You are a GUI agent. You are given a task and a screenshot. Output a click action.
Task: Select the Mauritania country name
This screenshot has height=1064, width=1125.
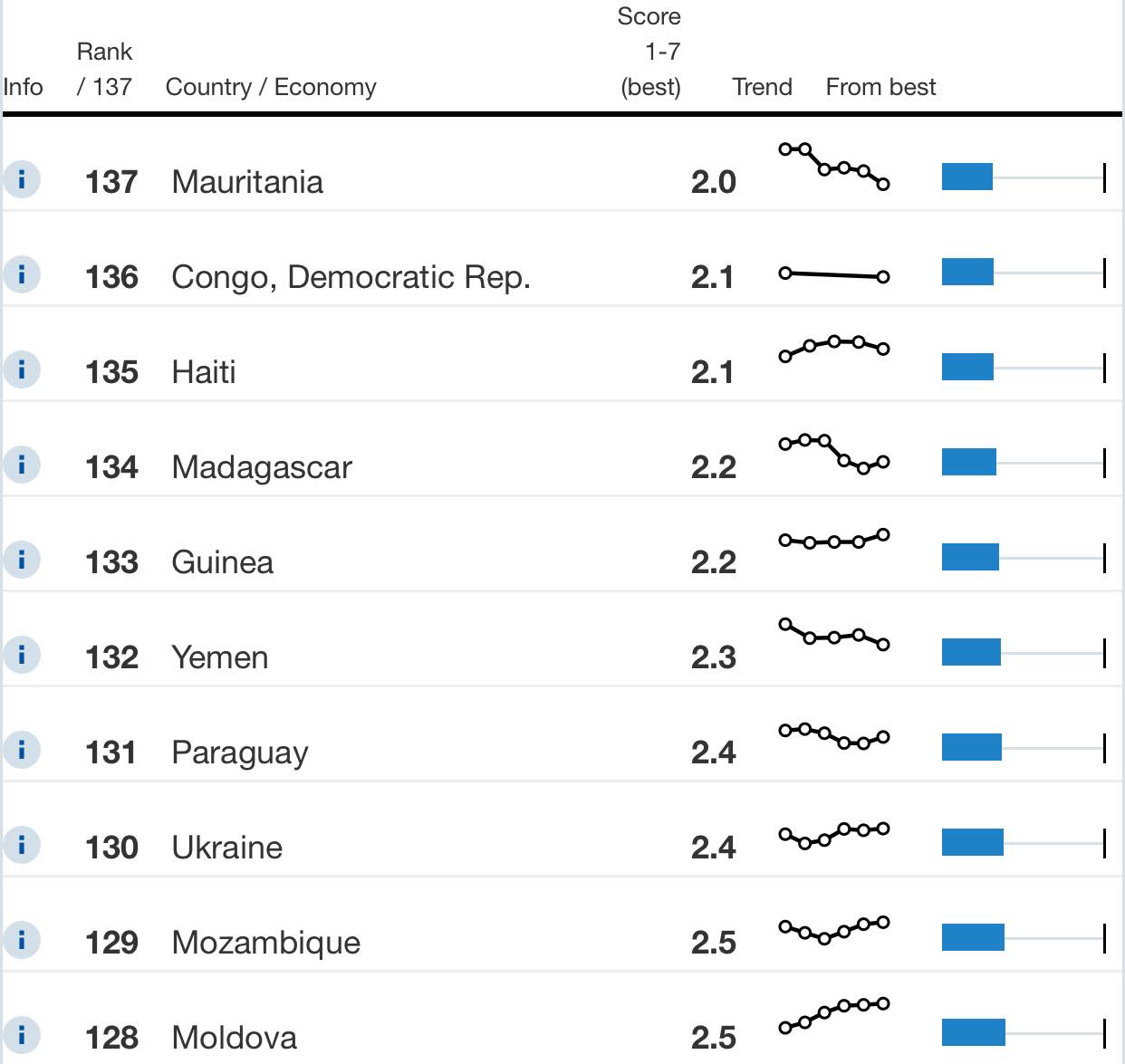click(247, 181)
